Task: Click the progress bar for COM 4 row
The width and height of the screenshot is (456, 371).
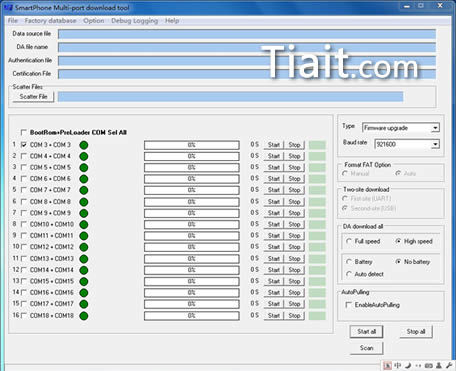Action: click(192, 156)
